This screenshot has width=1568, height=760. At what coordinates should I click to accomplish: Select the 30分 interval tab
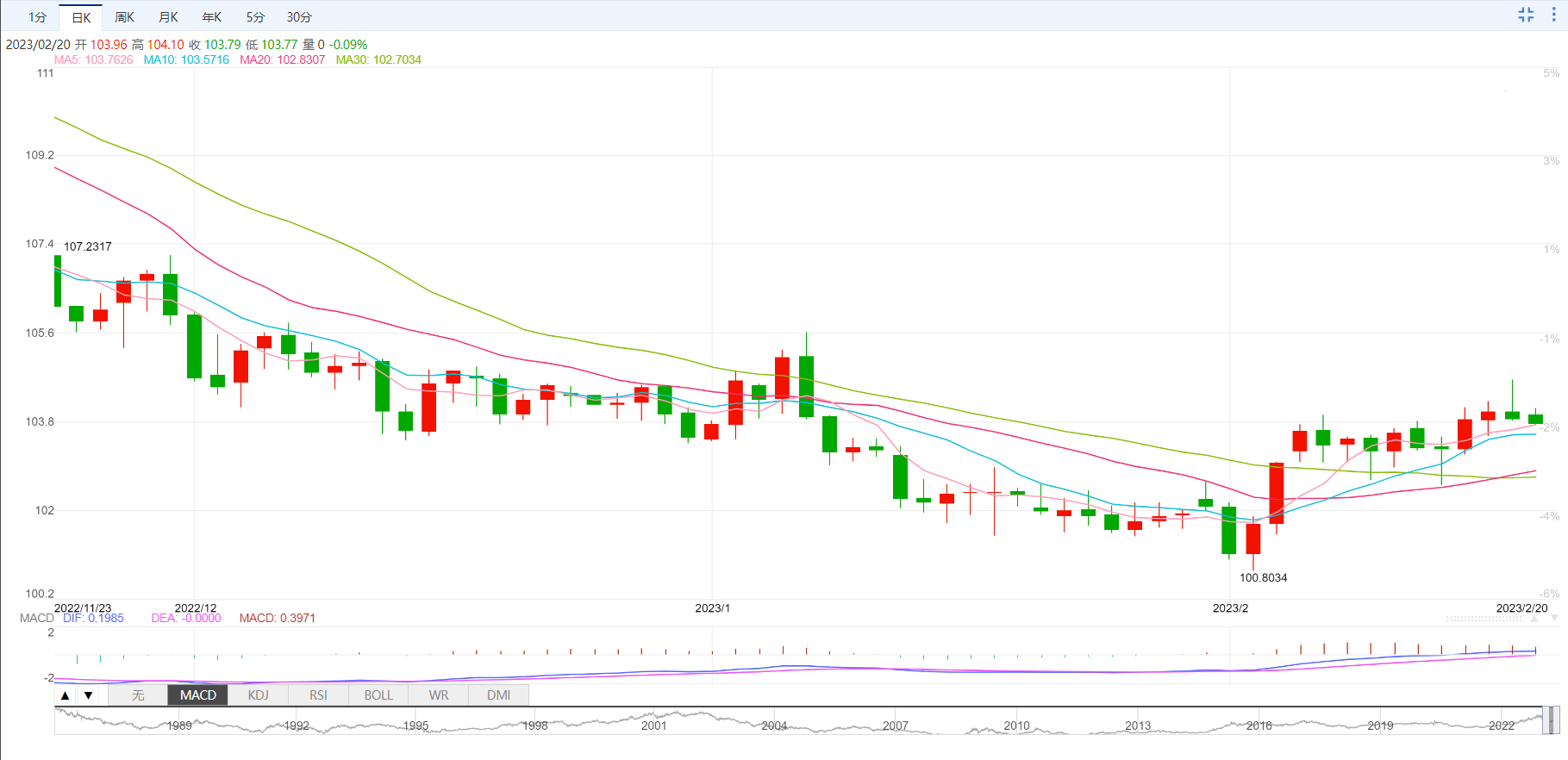(x=299, y=17)
